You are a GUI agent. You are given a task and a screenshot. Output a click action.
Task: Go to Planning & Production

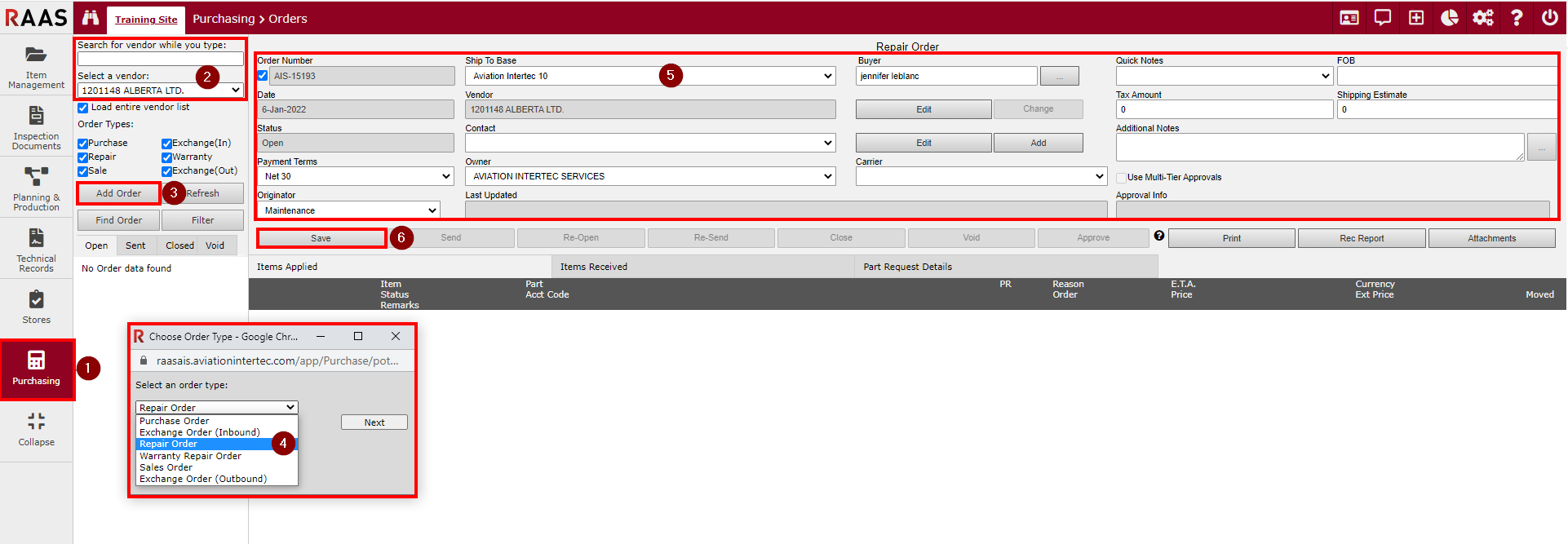pos(36,188)
